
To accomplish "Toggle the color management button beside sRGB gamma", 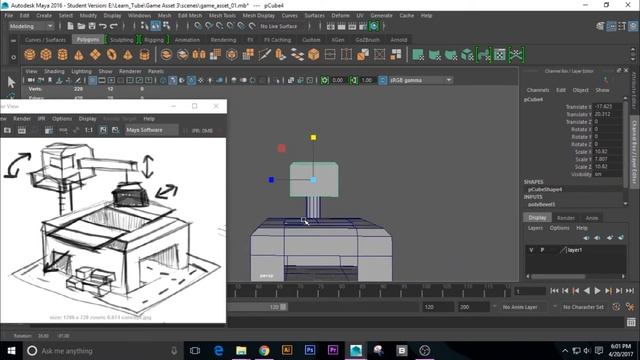I will 382,80.
